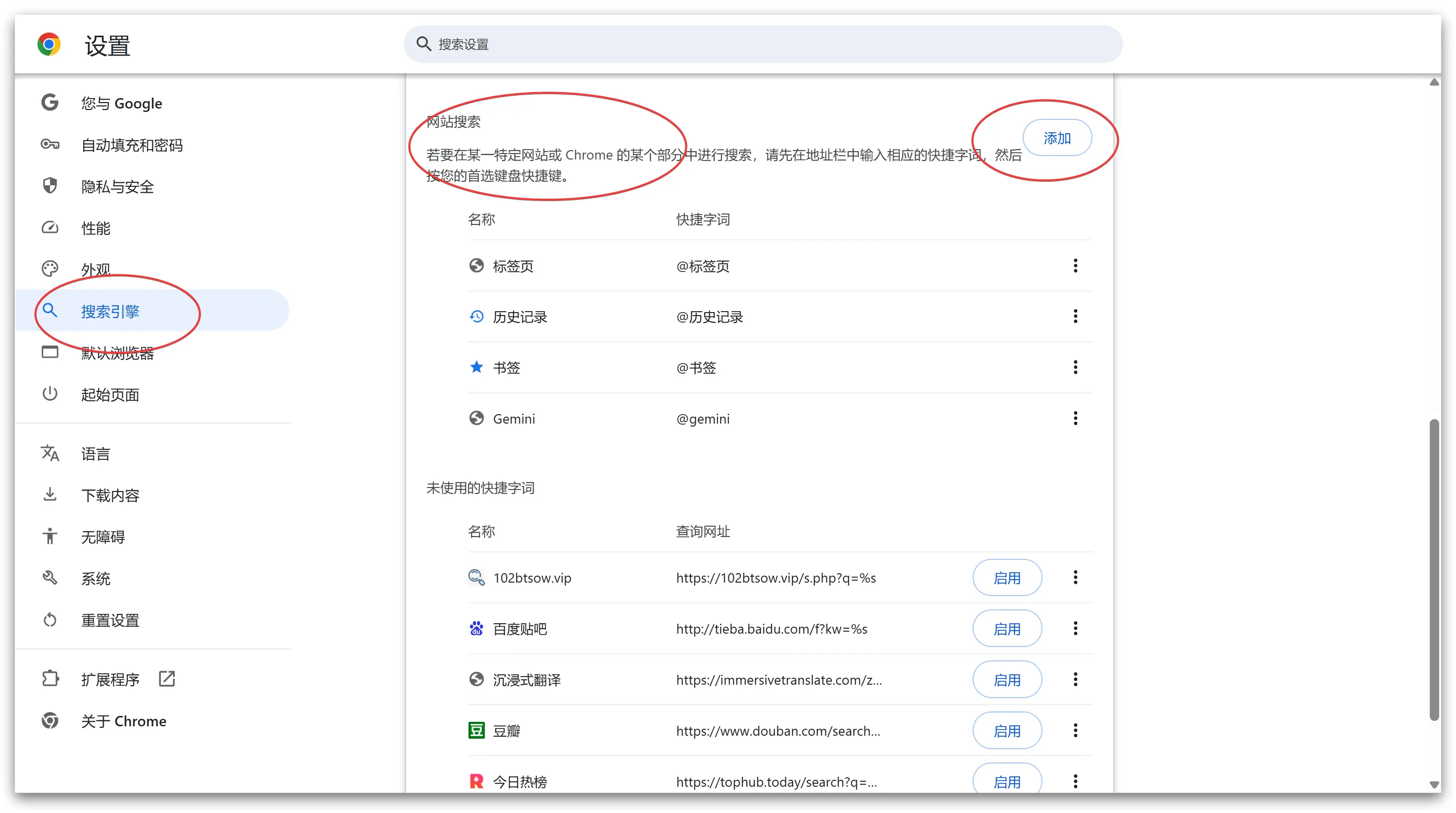
Task: Click the accessibility figure icon for 无障碍
Action: click(x=50, y=536)
